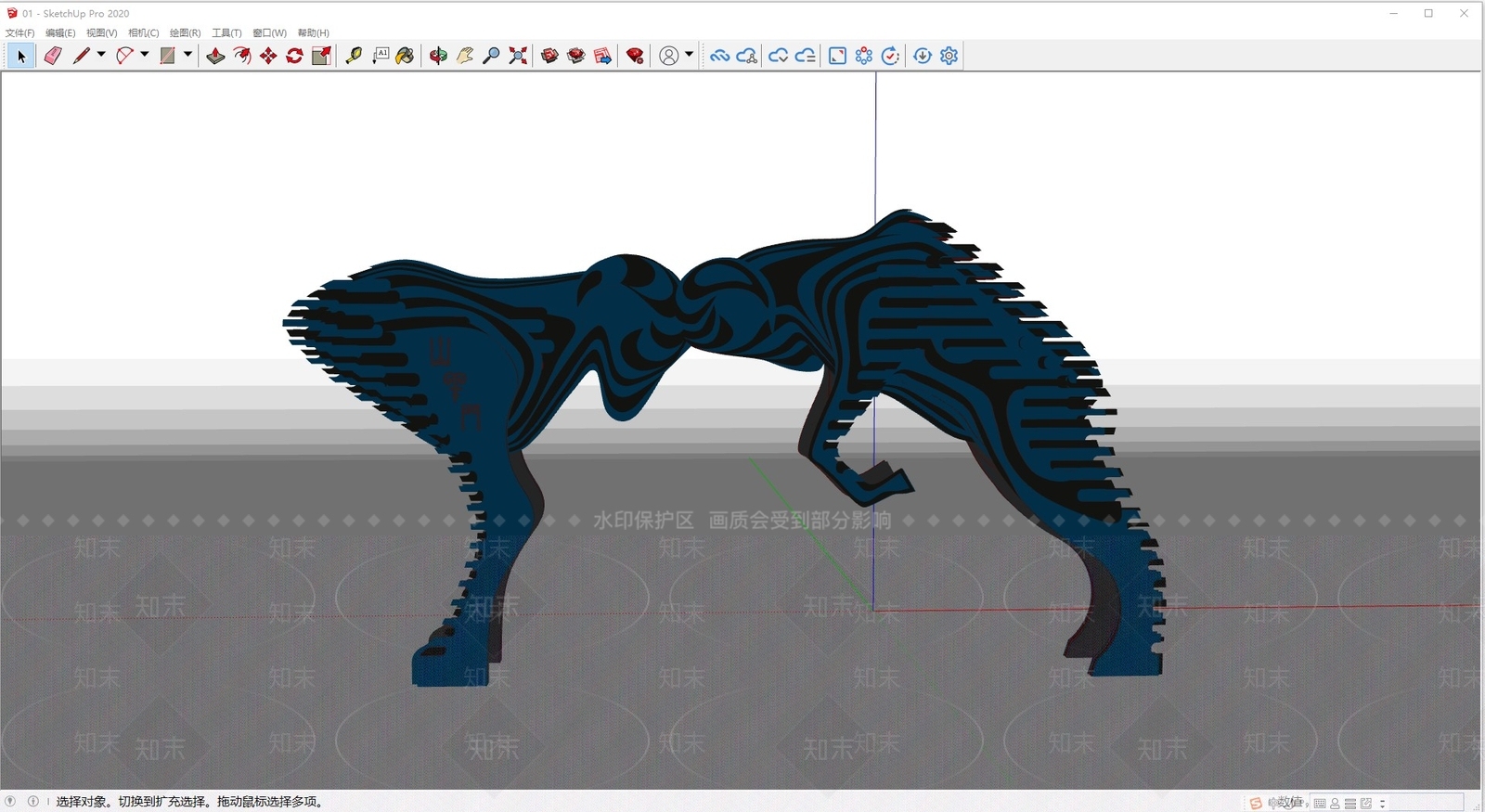1485x812 pixels.
Task: Expand the Rectangle tool dropdown arrow
Action: point(187,55)
